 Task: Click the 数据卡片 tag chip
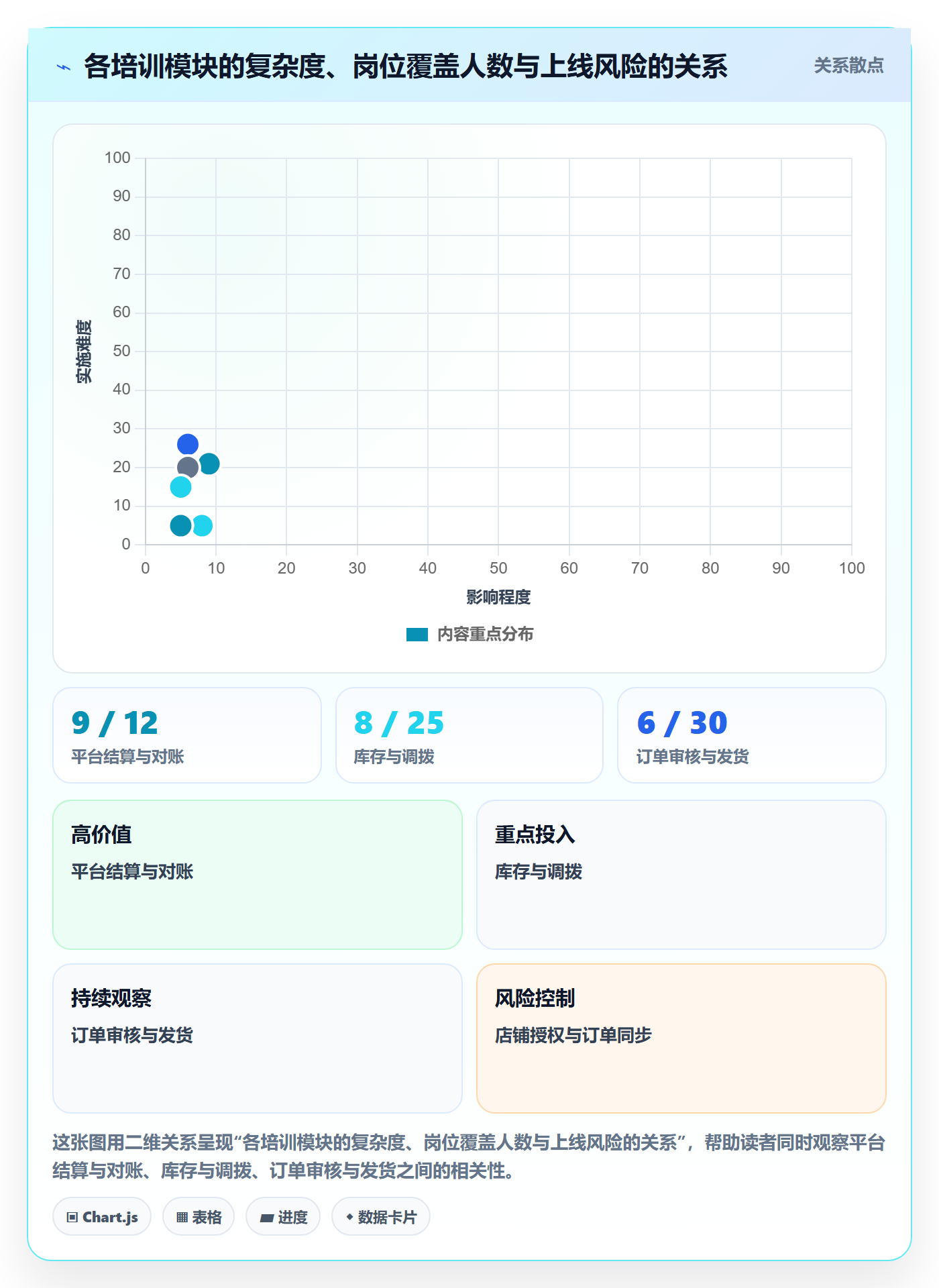(381, 1217)
